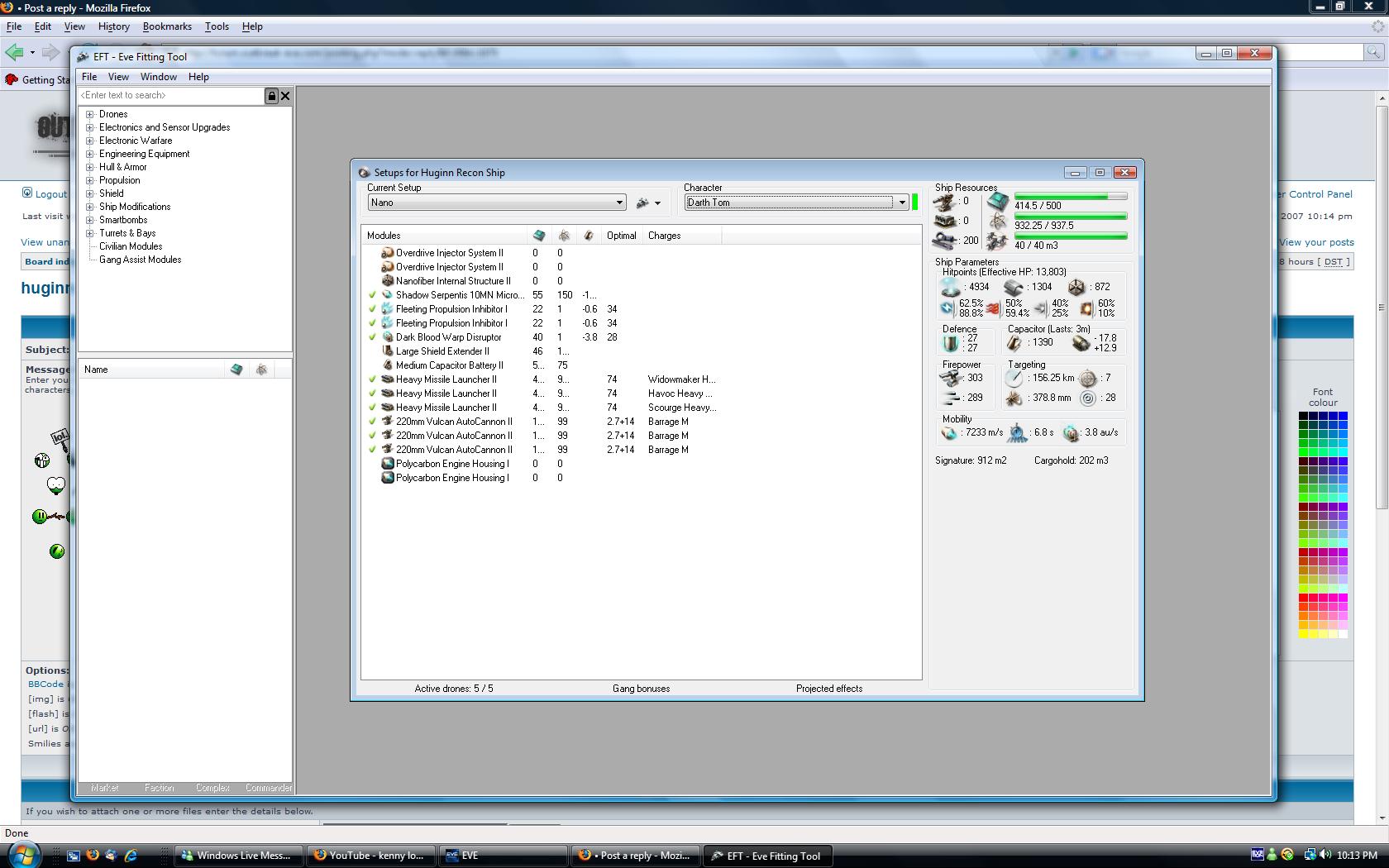
Task: Open the EFT View menu
Action: point(118,77)
